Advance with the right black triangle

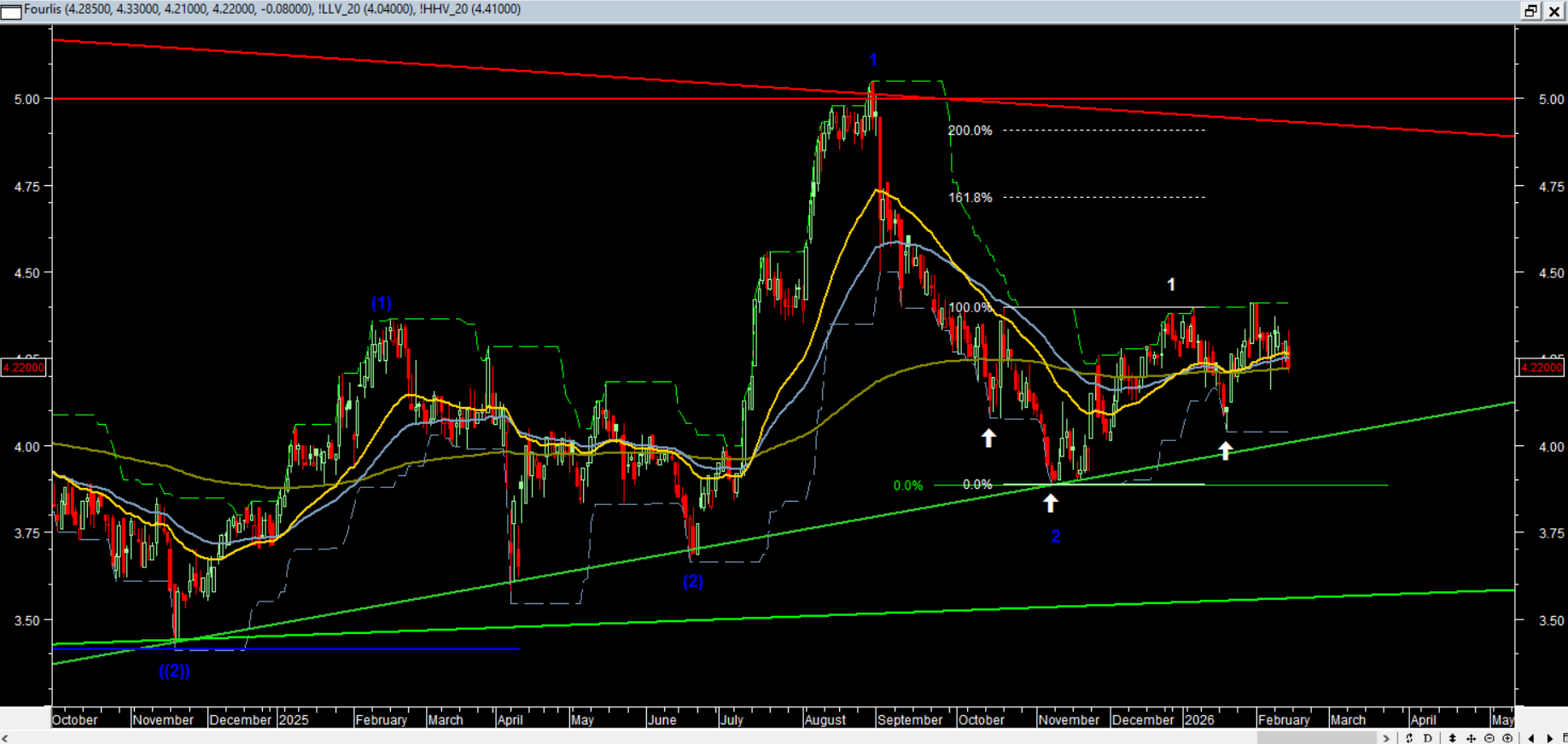pos(1550,738)
